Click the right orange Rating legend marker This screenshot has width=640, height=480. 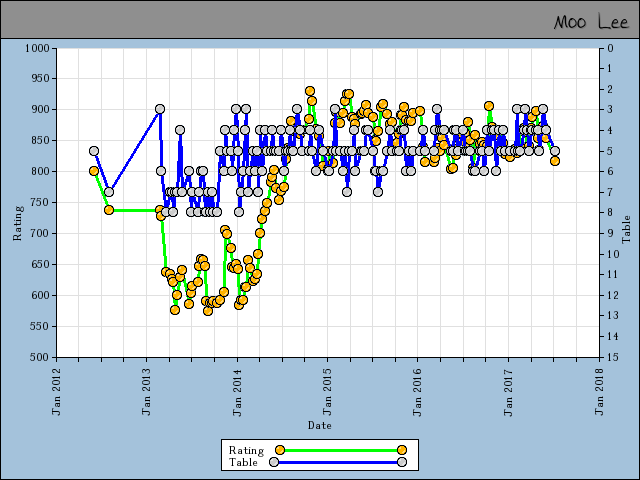(x=401, y=450)
